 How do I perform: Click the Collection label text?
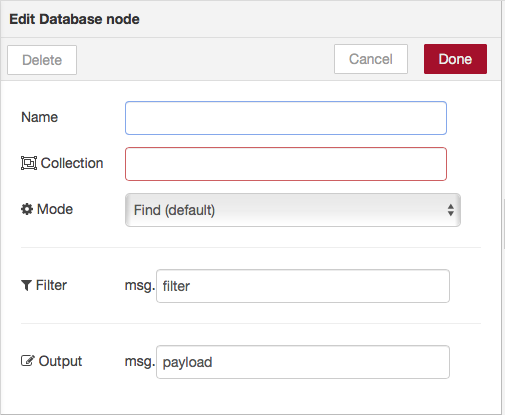(x=72, y=163)
